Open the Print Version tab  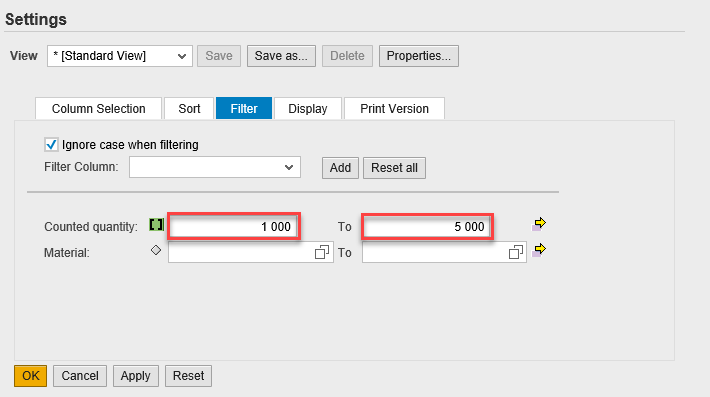(394, 109)
